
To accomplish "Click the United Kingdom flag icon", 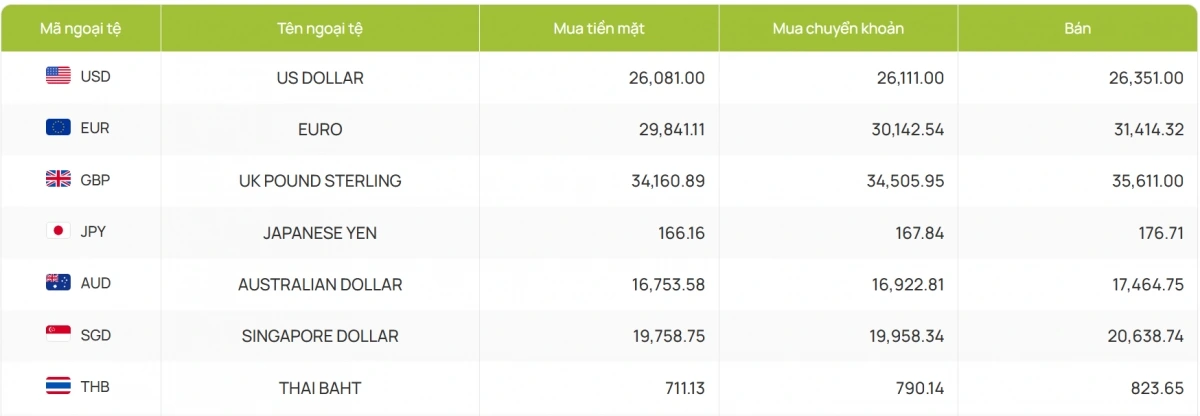I will [x=58, y=179].
